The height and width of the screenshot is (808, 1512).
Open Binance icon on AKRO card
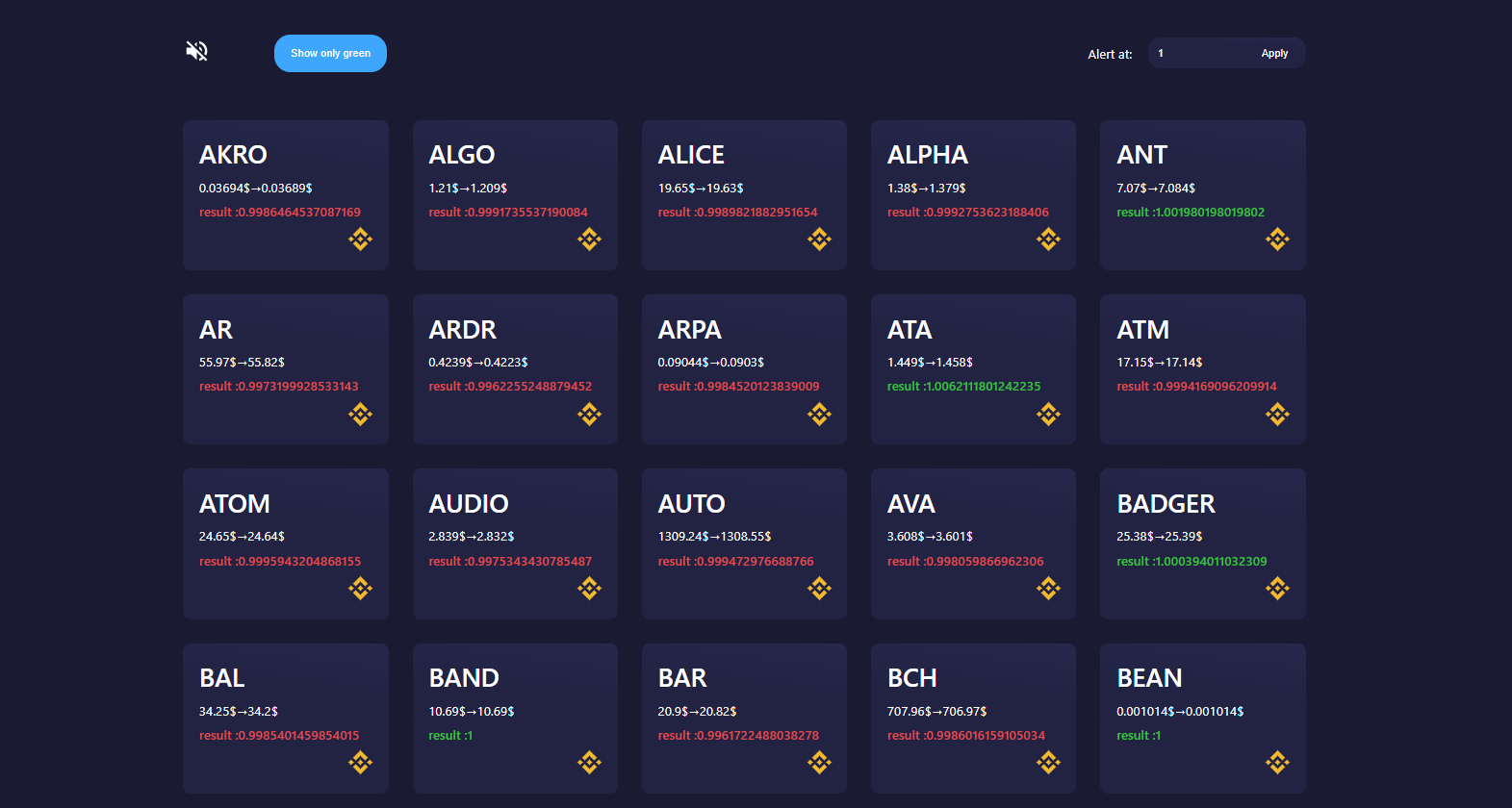coord(360,240)
